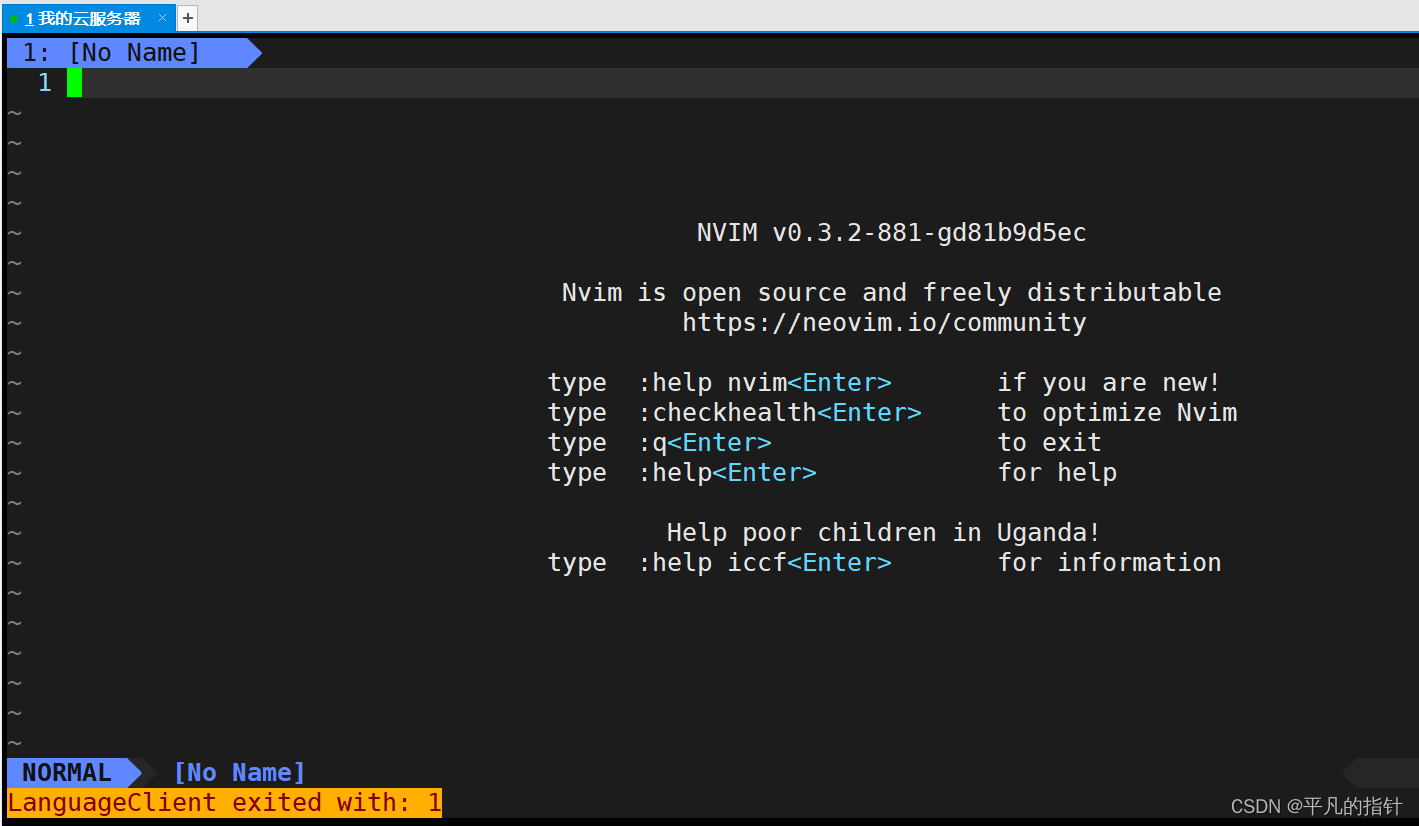Open a new session tab with plus button
Image resolution: width=1419 pixels, height=826 pixels.
tap(188, 18)
